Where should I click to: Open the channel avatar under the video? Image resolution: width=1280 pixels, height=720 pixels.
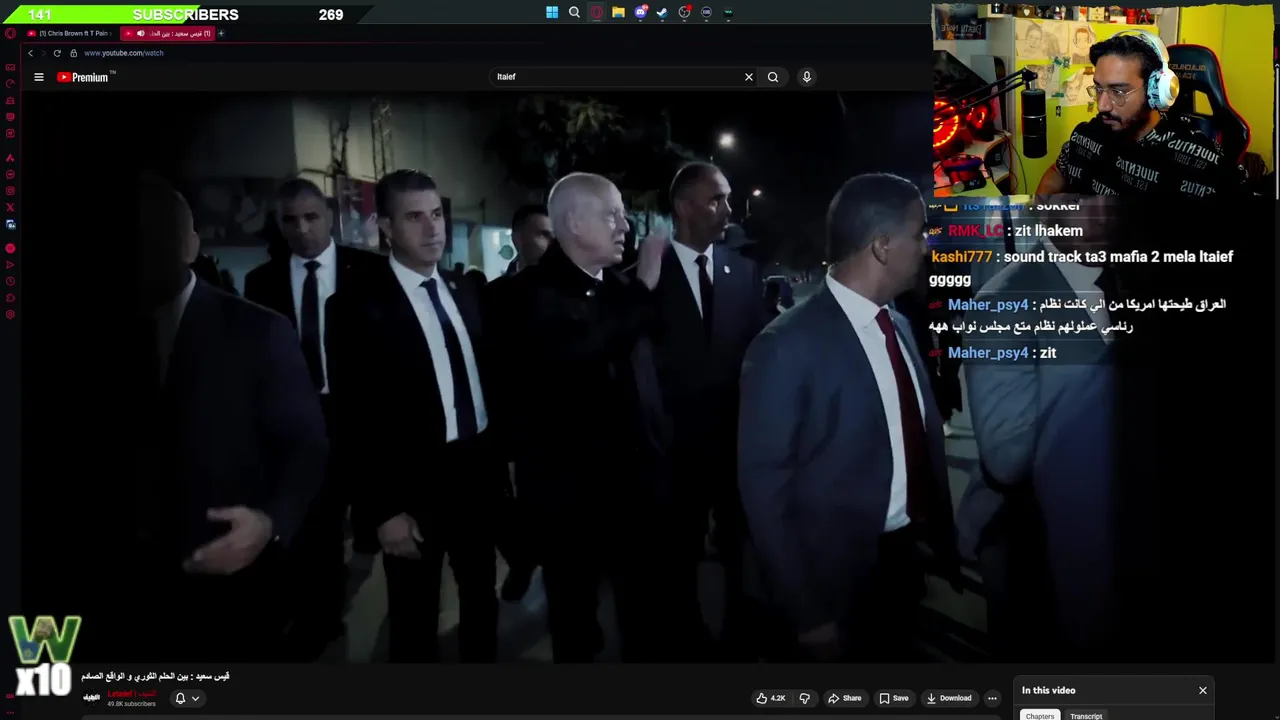click(91, 697)
